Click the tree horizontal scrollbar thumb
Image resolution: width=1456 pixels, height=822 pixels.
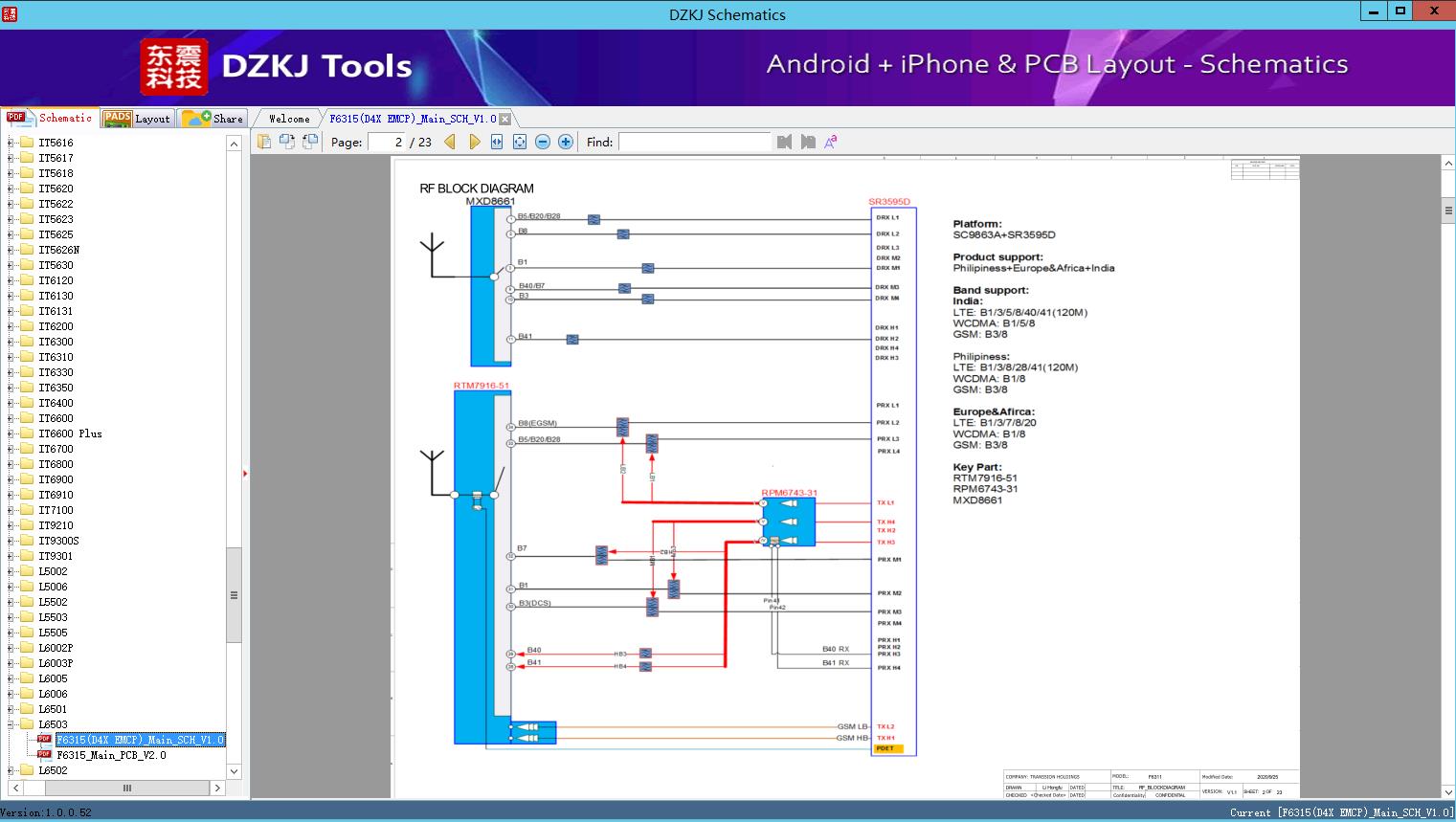[x=126, y=789]
